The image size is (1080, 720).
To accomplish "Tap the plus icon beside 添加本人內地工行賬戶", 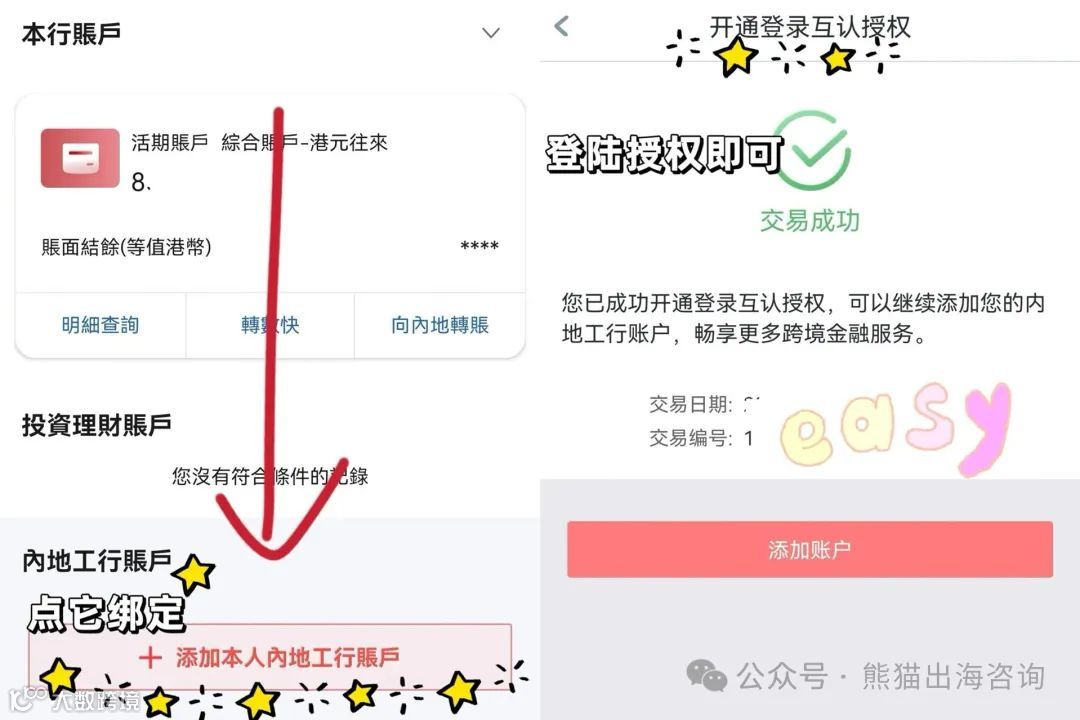I will [x=150, y=657].
